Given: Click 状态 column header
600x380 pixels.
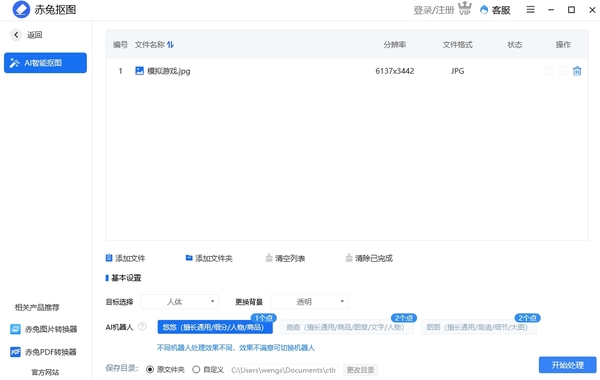Looking at the screenshot, I should coord(514,45).
